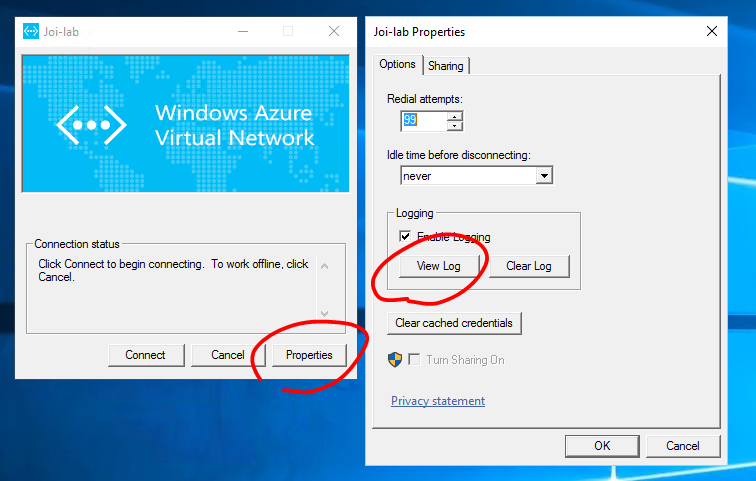This screenshot has height=481, width=756.
Task: Check the Turn Sharing On checkbox
Action: click(414, 360)
